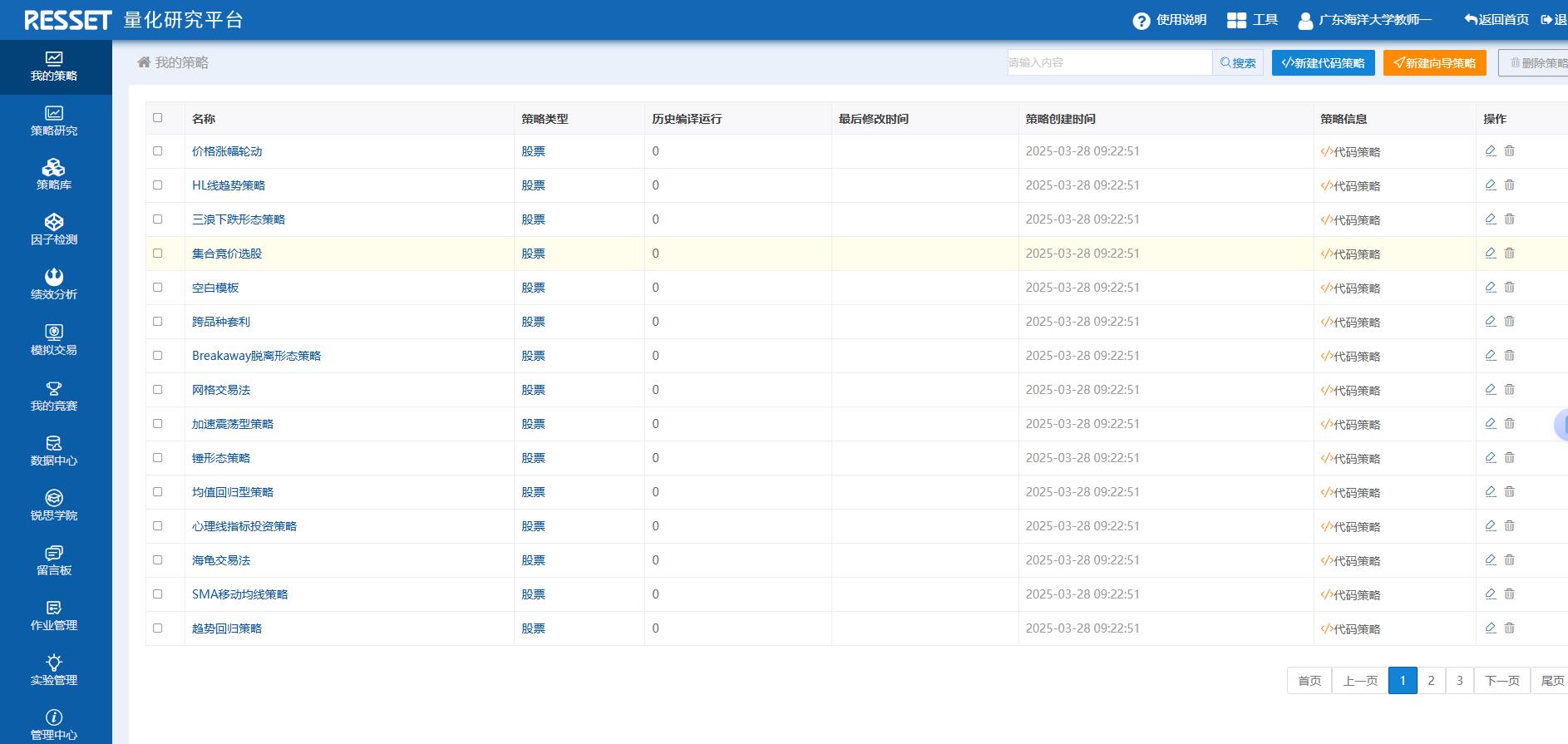
Task: Click 返回首页 in top bar
Action: pos(1497,20)
